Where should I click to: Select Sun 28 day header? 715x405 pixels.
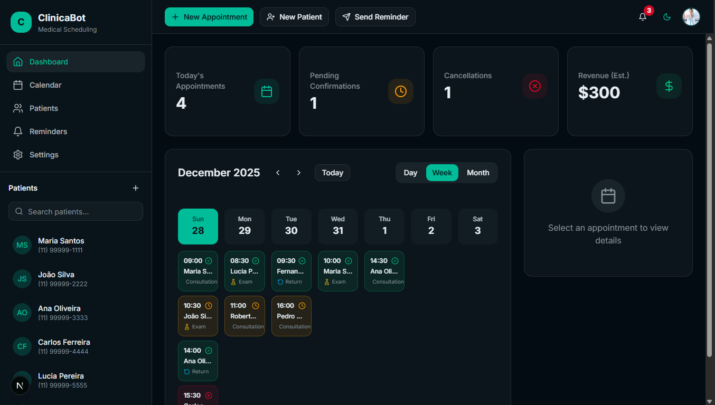[198, 226]
